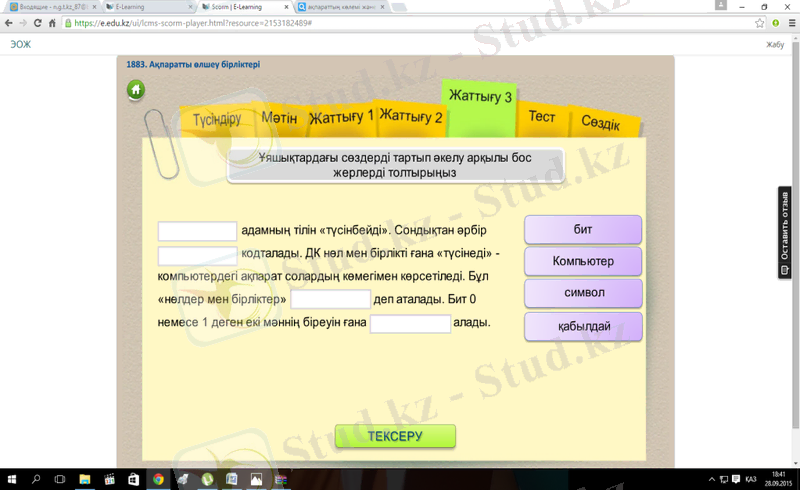Click the Жабу link to close lesson
Image resolution: width=800 pixels, height=490 pixels.
click(x=774, y=45)
